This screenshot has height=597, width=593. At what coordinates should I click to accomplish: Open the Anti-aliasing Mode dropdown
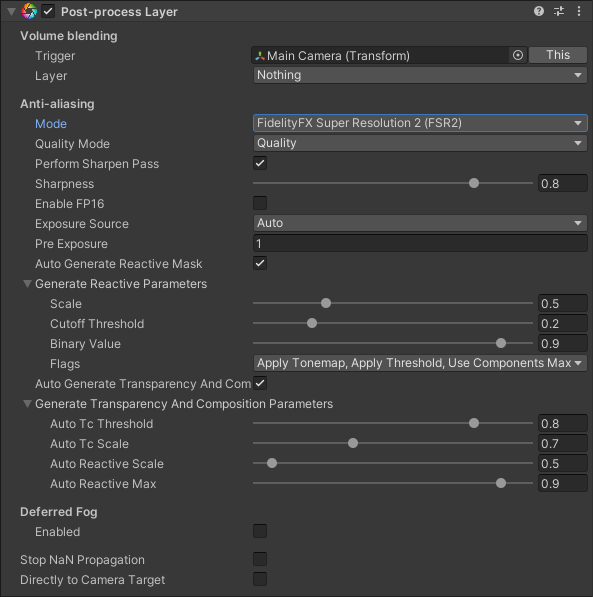[420, 123]
